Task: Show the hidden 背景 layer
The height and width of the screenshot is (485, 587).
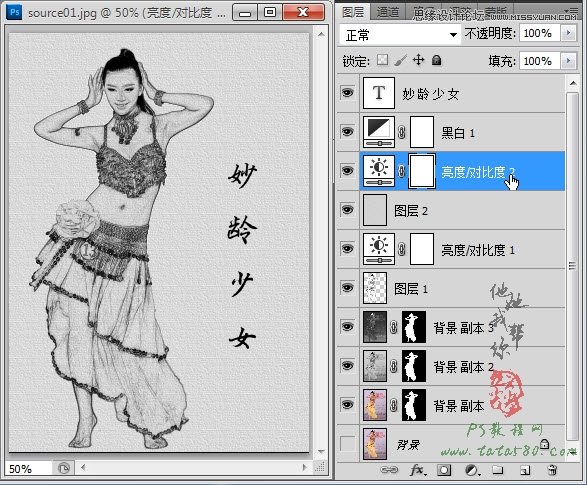Action: pos(347,443)
